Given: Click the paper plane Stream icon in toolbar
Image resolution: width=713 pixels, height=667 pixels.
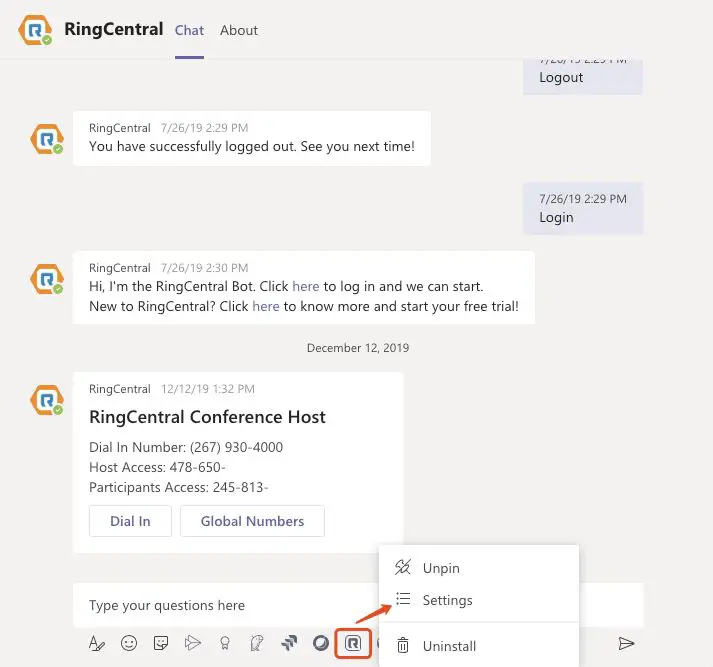Looking at the screenshot, I should [193, 643].
